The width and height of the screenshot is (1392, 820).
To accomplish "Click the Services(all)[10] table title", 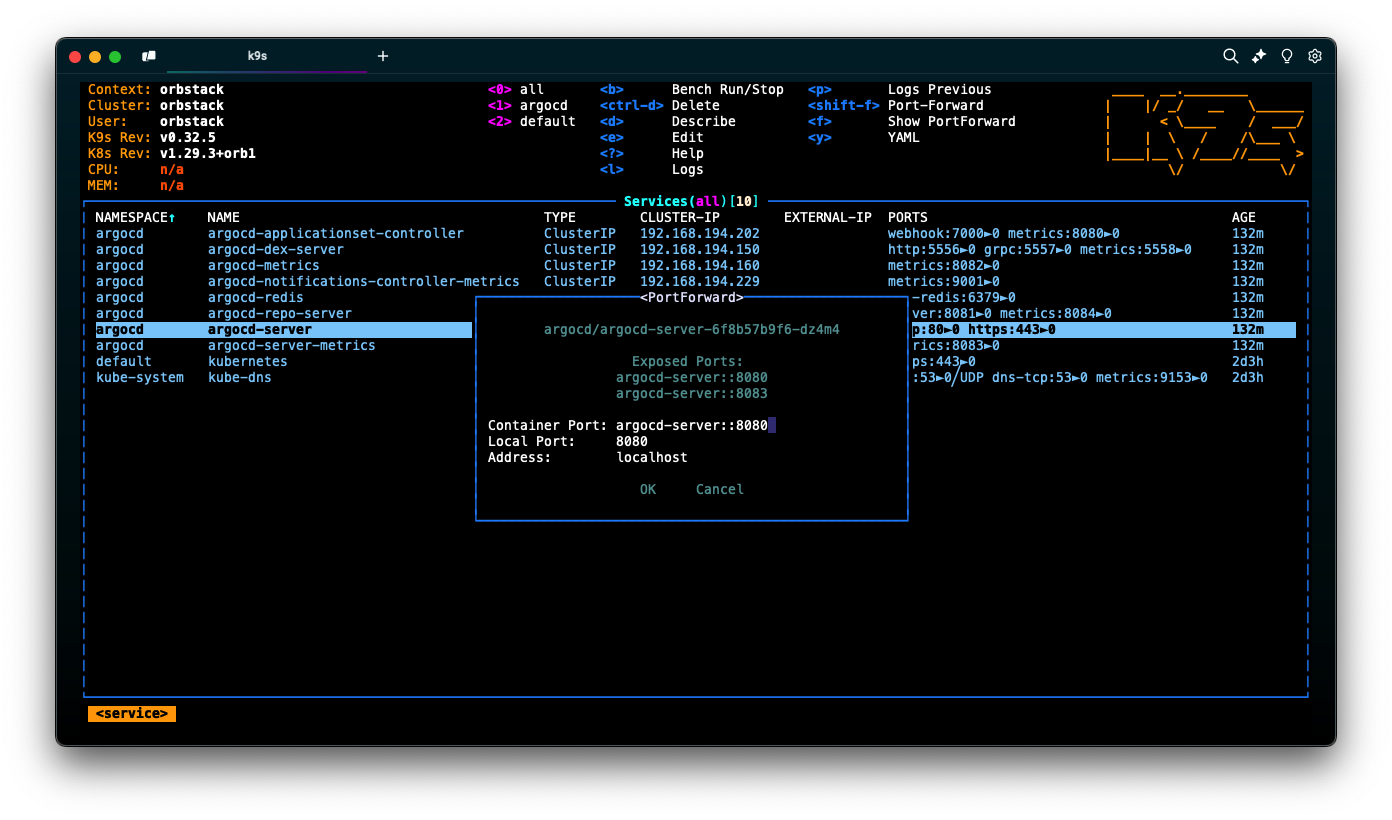I will tap(692, 201).
